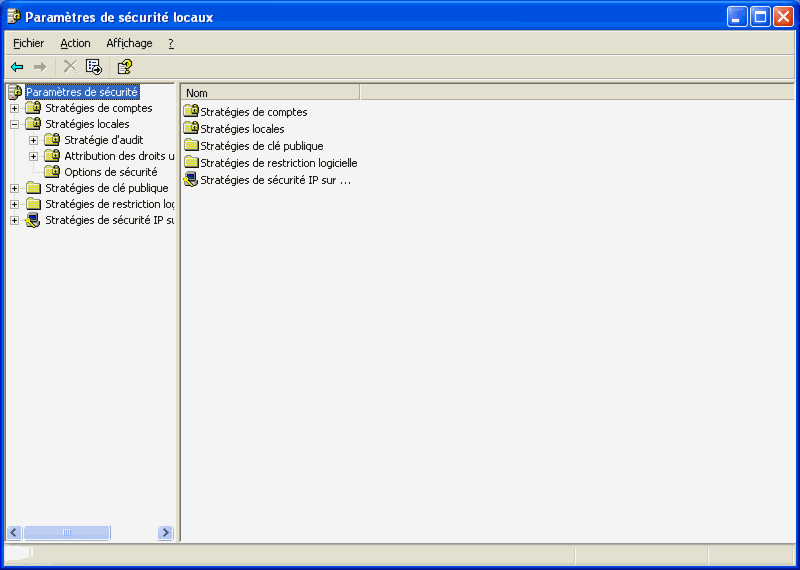Screen dimensions: 800x570
Task: Click the Forward arrow toolbar icon
Action: [40, 67]
